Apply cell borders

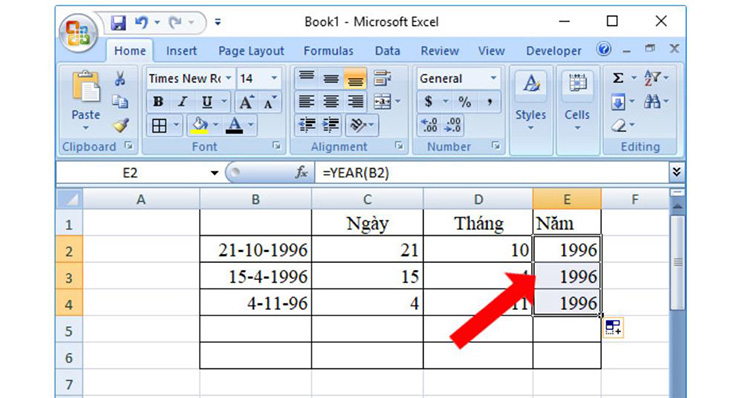[x=159, y=126]
